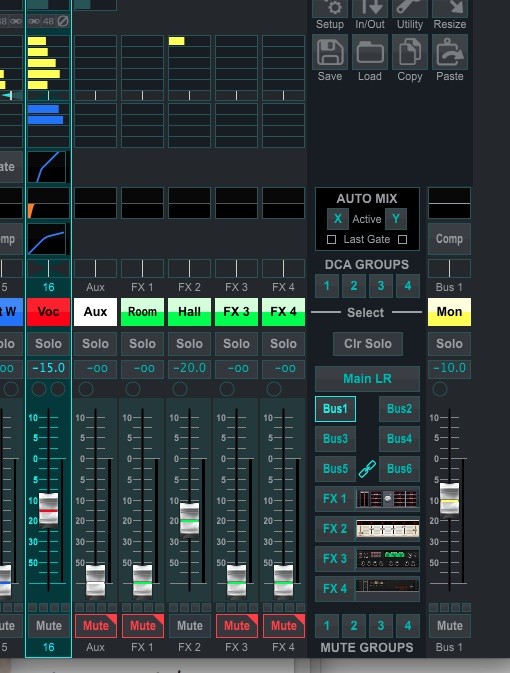The height and width of the screenshot is (673, 510).
Task: Select the Bus6 send layer
Action: click(399, 469)
